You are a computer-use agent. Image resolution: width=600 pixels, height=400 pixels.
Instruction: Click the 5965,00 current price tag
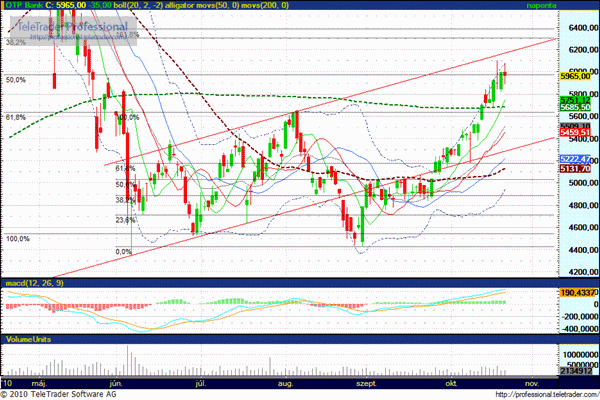click(x=576, y=75)
